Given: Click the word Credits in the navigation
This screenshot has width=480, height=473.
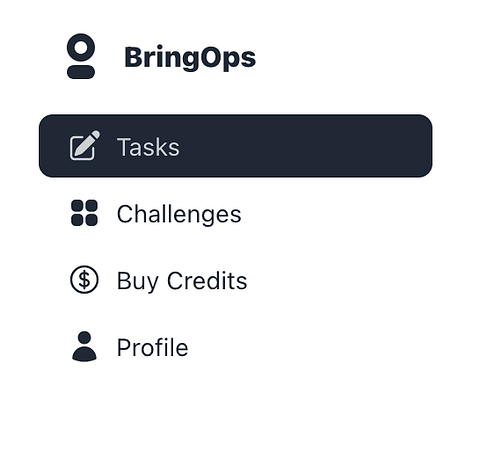Looking at the screenshot, I should pos(207,281).
